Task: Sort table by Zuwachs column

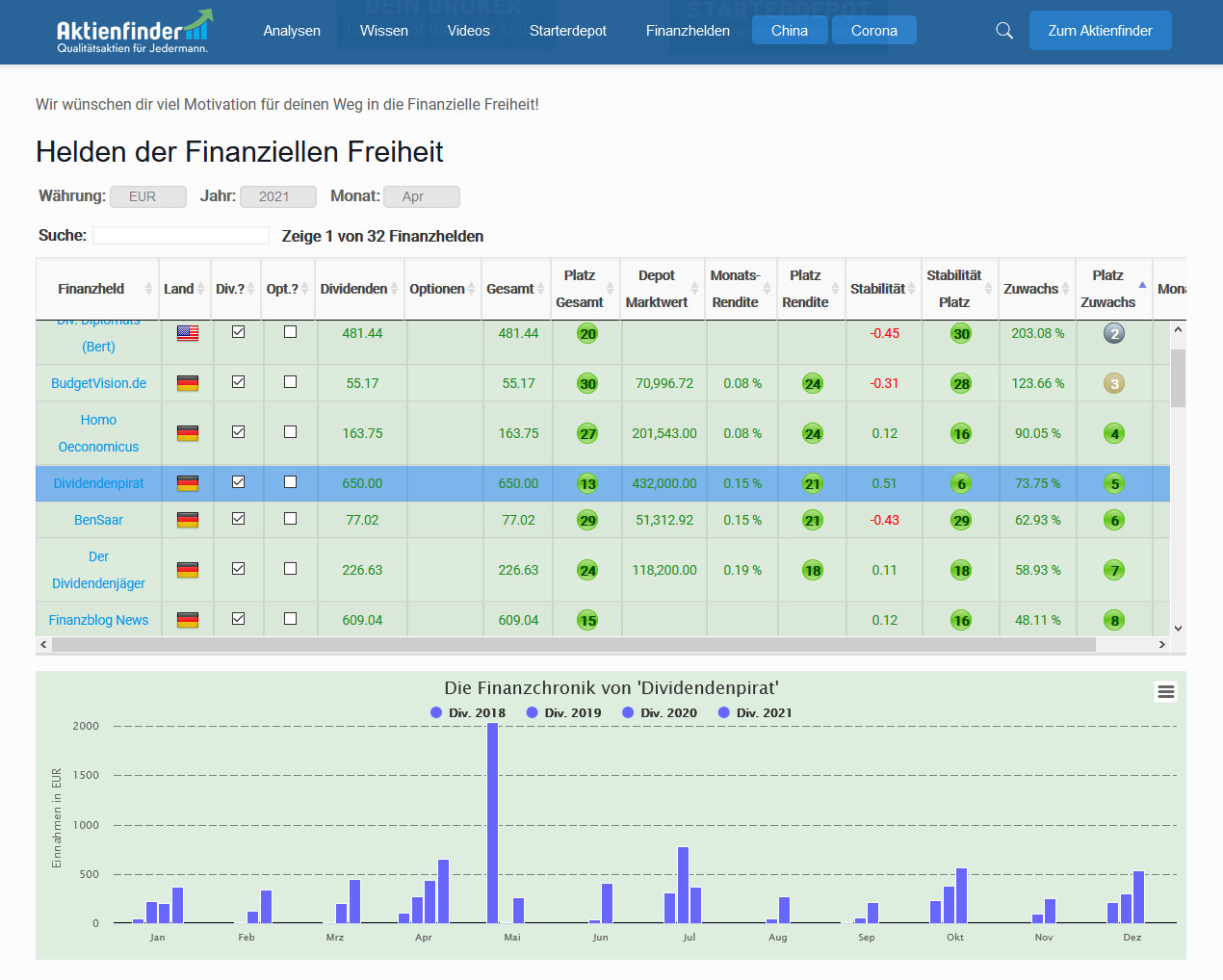Action: [1037, 289]
